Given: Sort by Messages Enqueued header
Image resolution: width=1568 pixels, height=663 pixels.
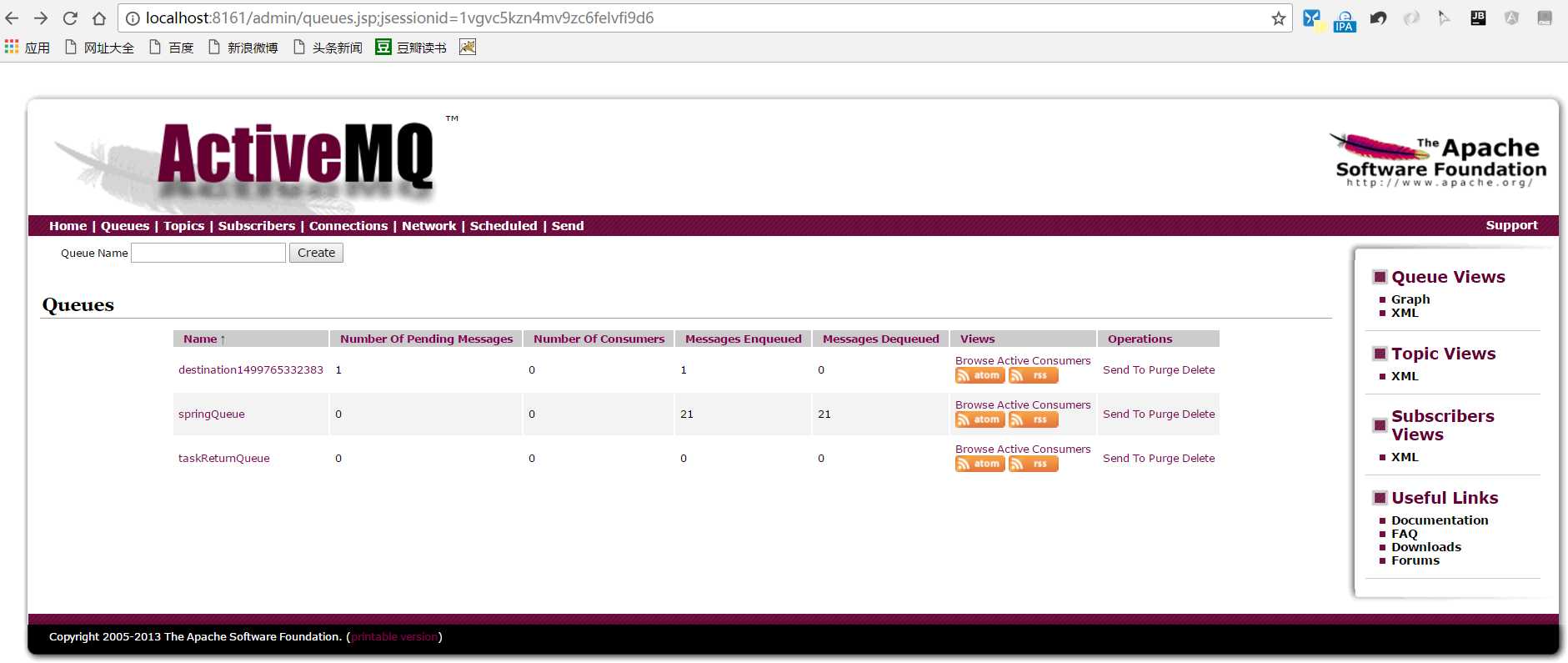Looking at the screenshot, I should coord(744,339).
